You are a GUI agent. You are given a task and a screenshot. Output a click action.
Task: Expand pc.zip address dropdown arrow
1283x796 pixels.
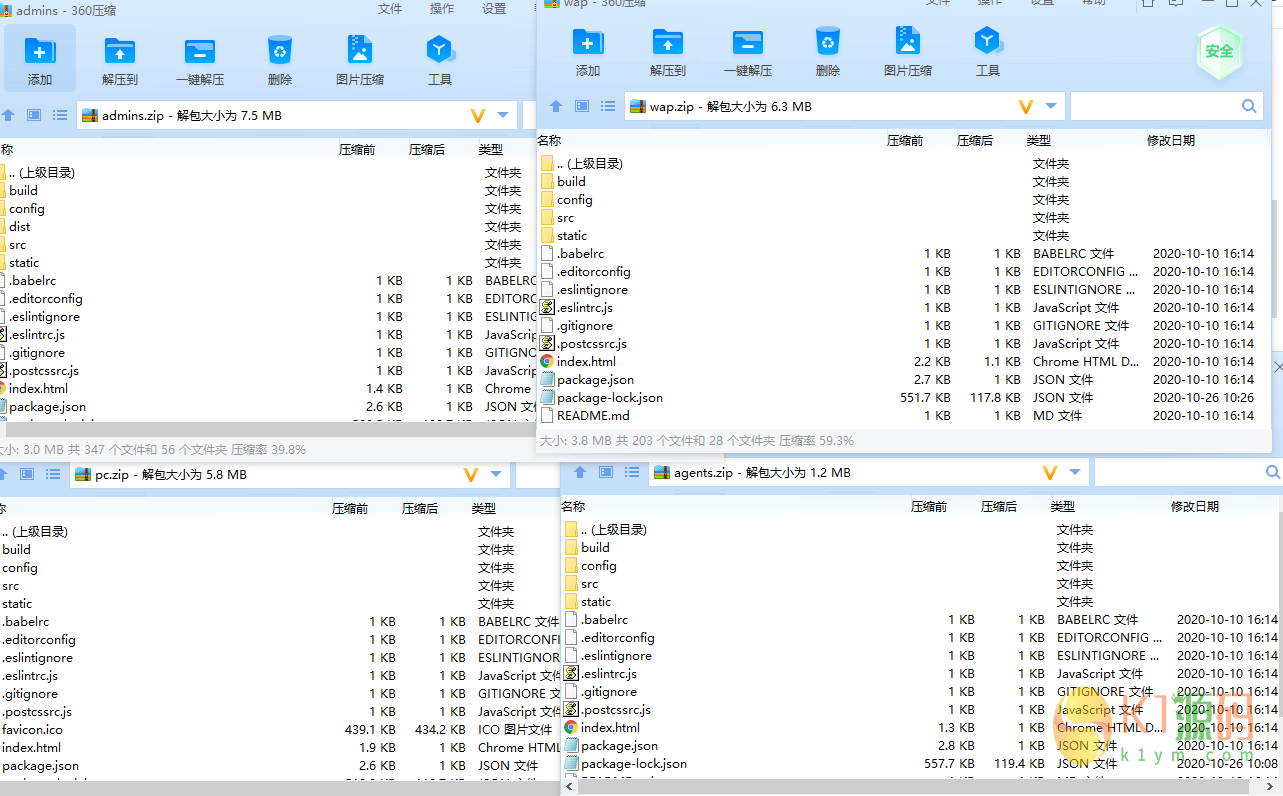coord(496,474)
